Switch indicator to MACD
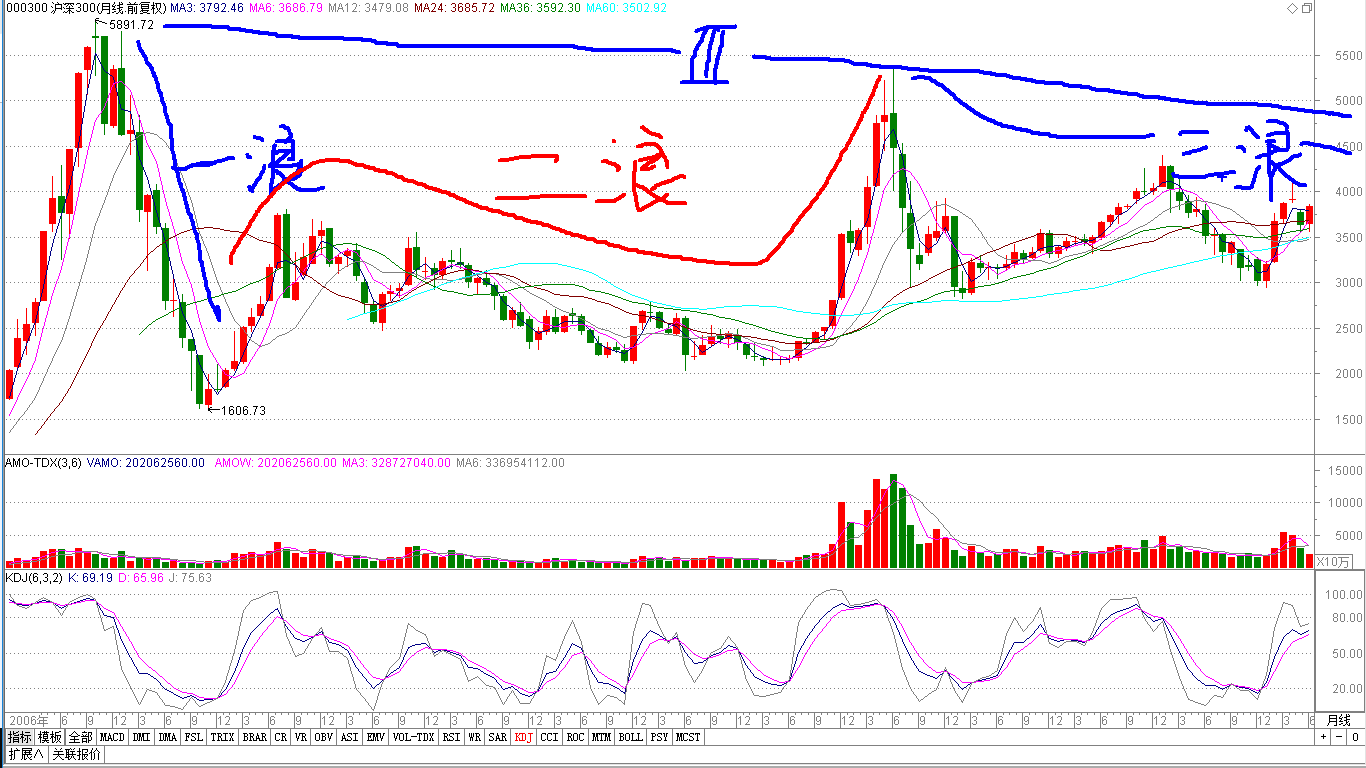The image size is (1366, 768). pyautogui.click(x=112, y=737)
